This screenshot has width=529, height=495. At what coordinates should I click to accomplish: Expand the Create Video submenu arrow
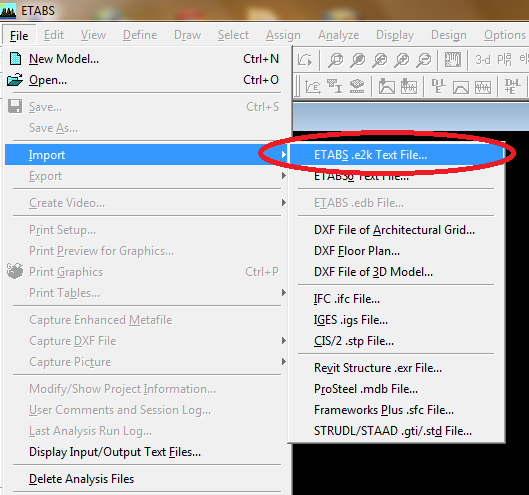[284, 203]
